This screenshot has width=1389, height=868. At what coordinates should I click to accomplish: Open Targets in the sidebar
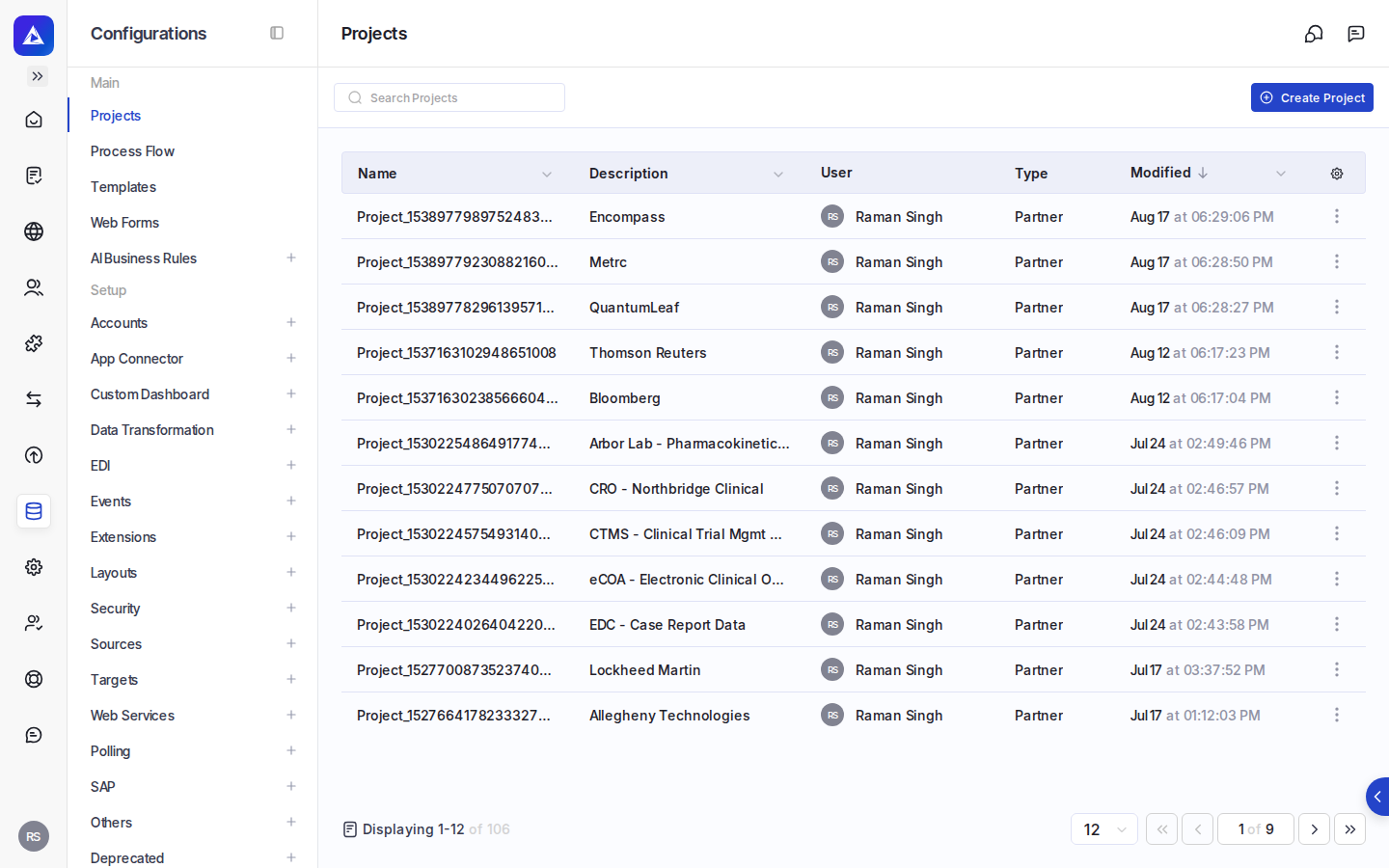[114, 680]
